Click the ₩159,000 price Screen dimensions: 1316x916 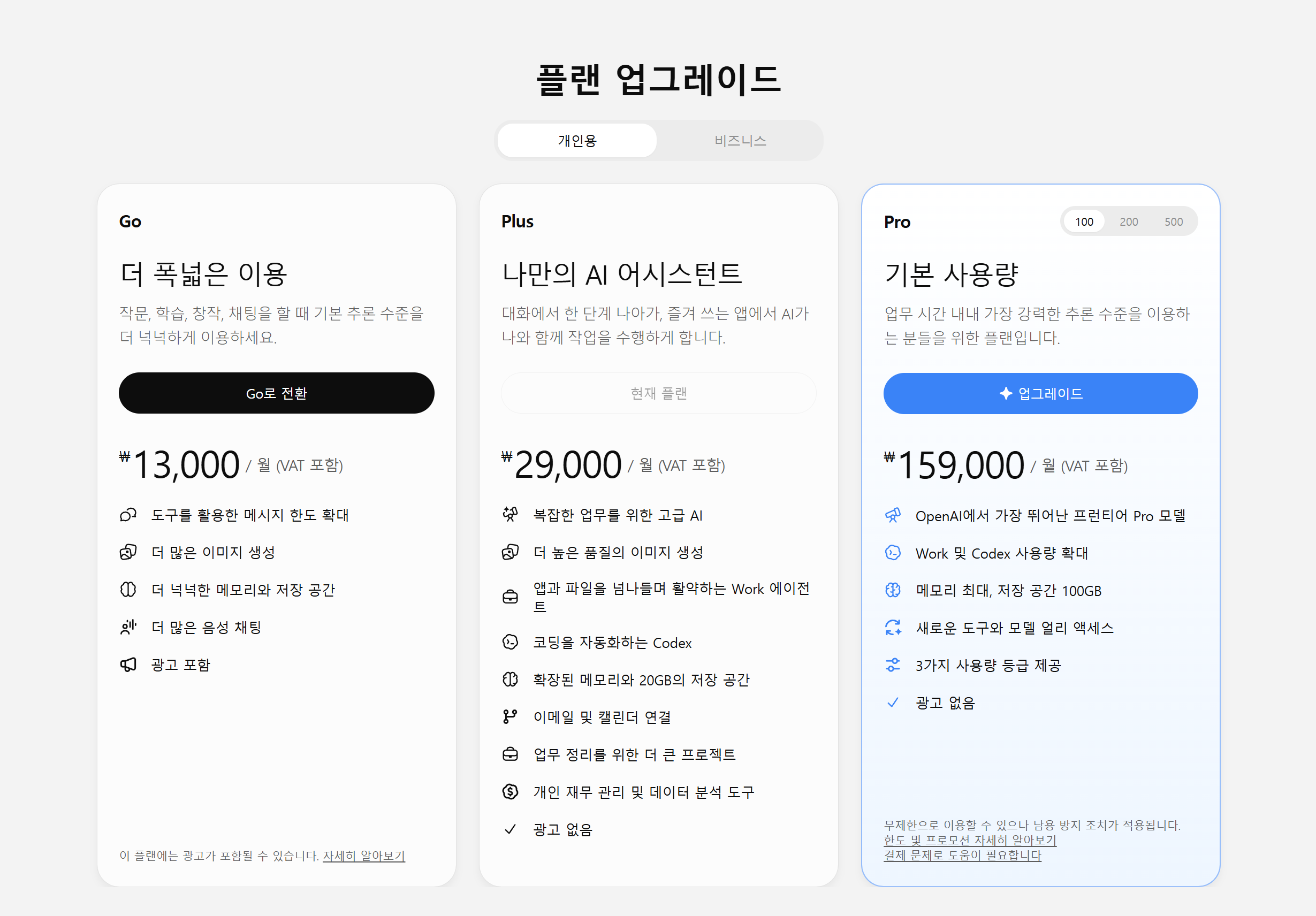[x=954, y=464]
